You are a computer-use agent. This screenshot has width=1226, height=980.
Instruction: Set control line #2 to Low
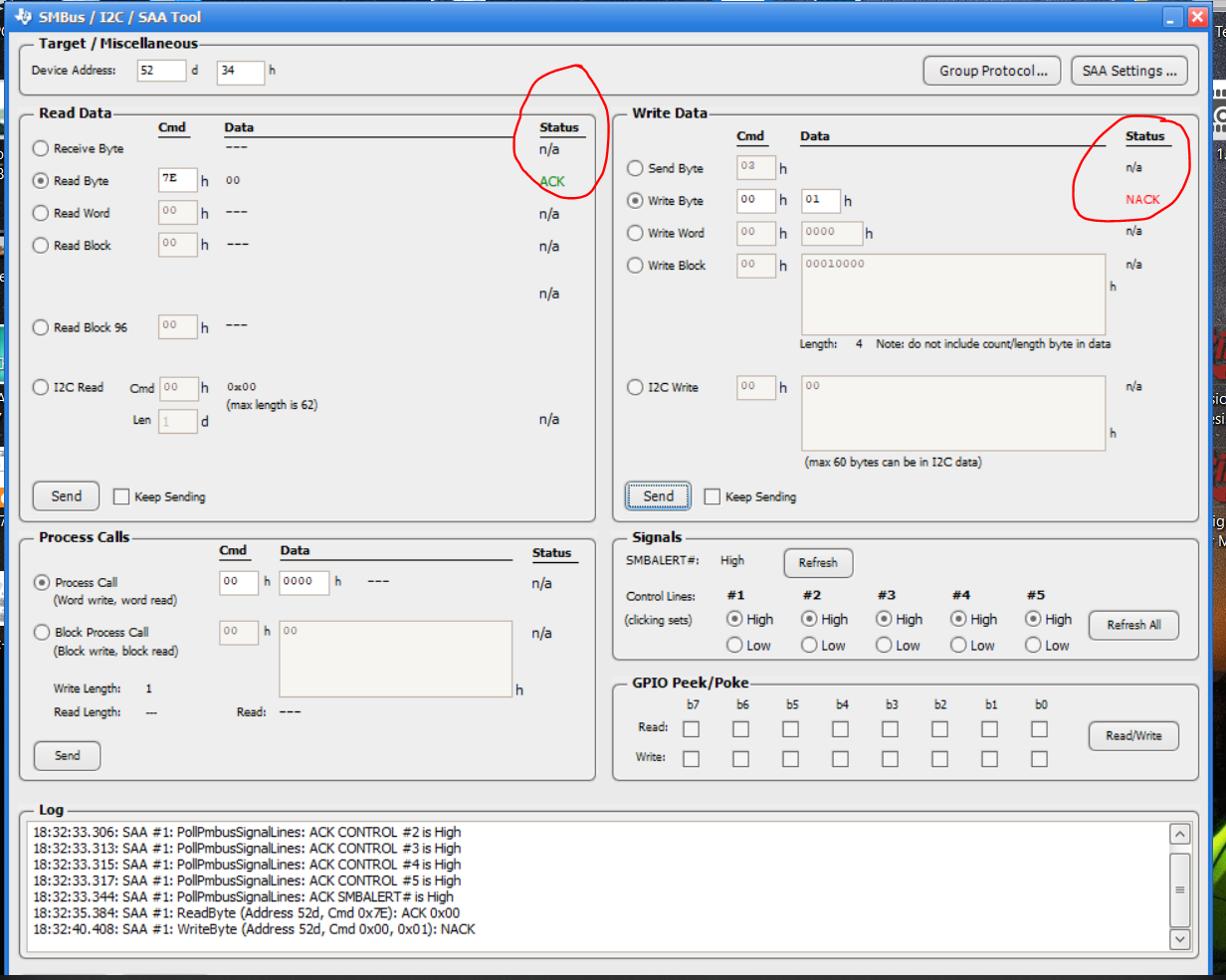[x=809, y=646]
